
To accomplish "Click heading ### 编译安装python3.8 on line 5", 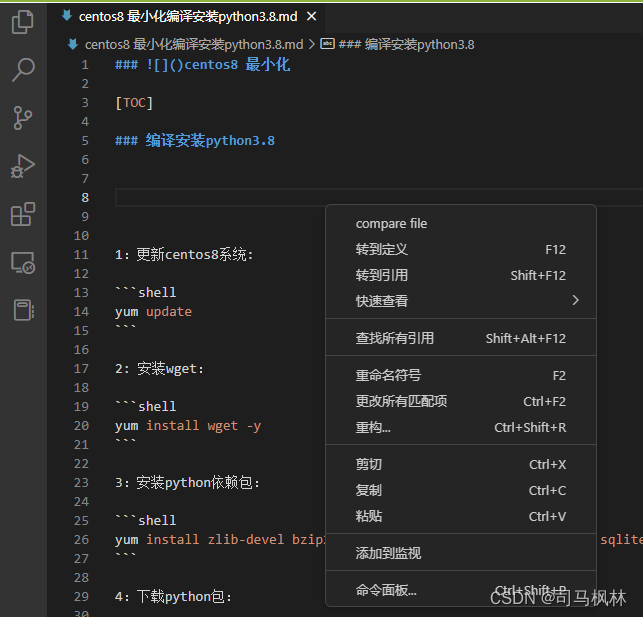I will point(195,141).
